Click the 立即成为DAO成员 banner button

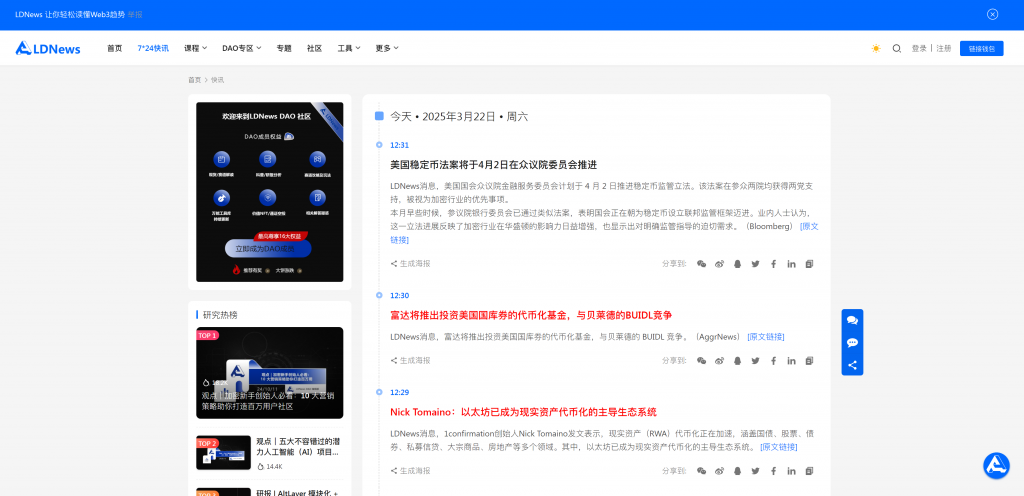pos(268,249)
